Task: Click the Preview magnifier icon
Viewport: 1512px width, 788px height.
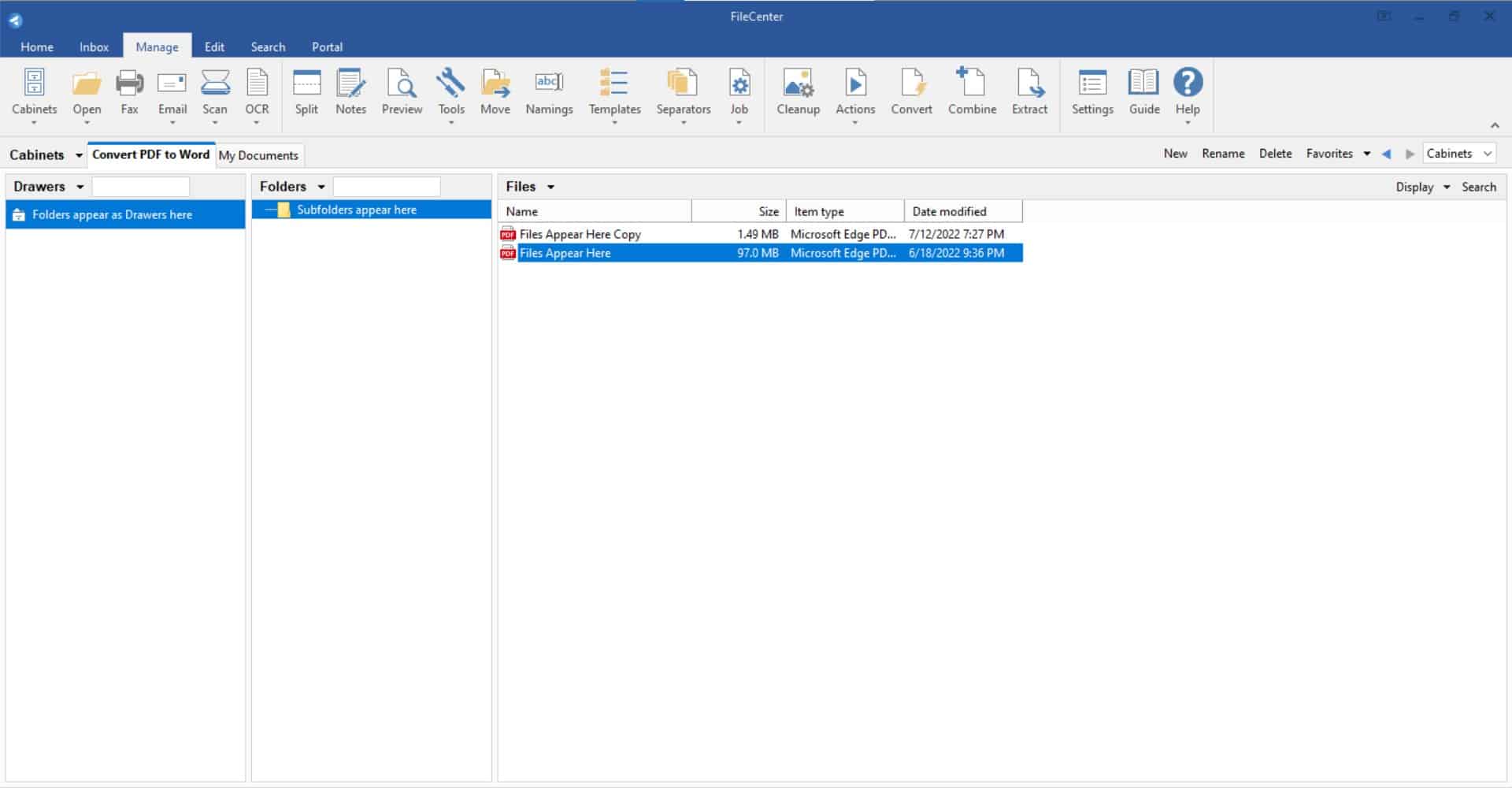Action: tap(402, 83)
